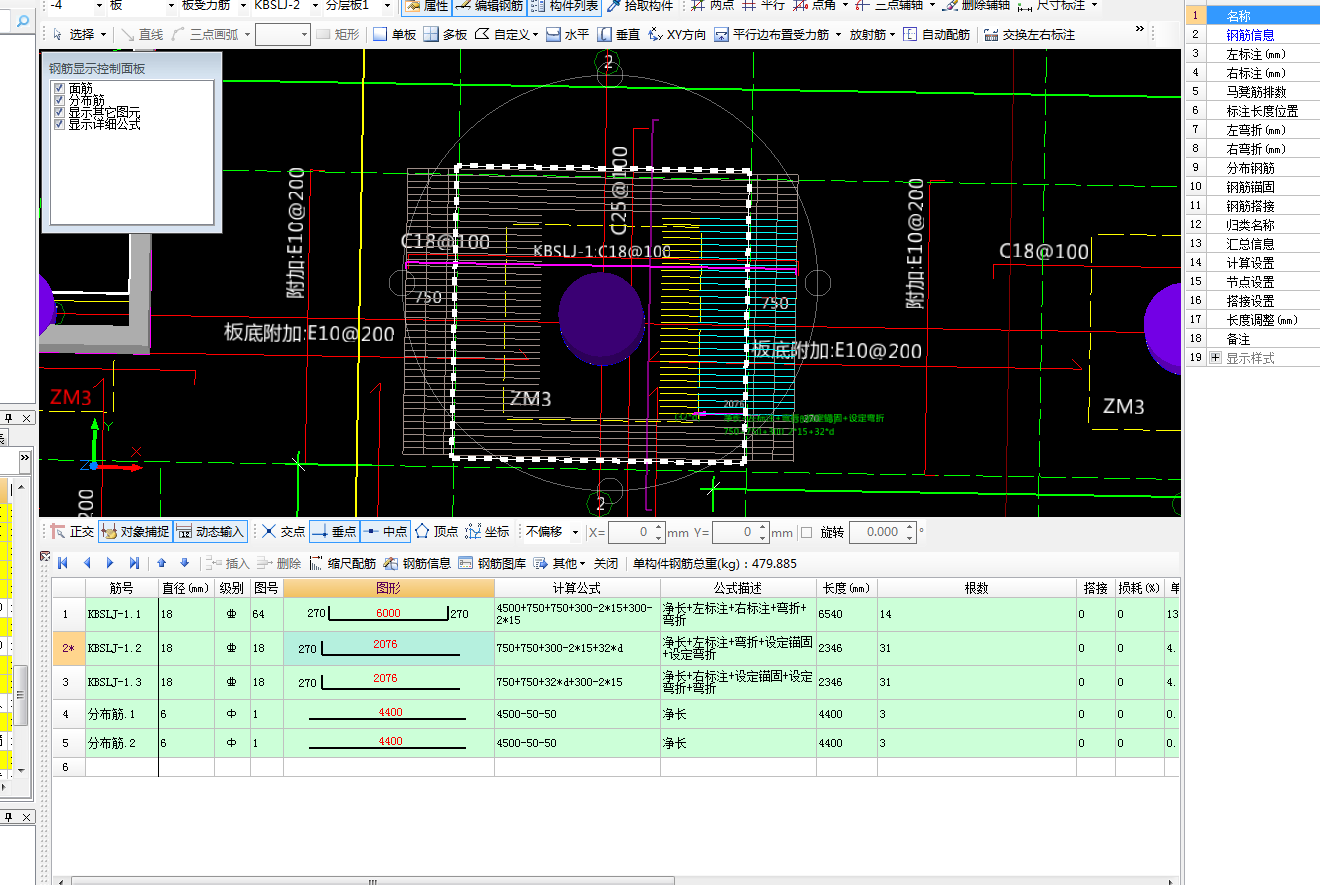Select 多板 multi-slab mode
The width and height of the screenshot is (1320, 885).
coord(445,34)
